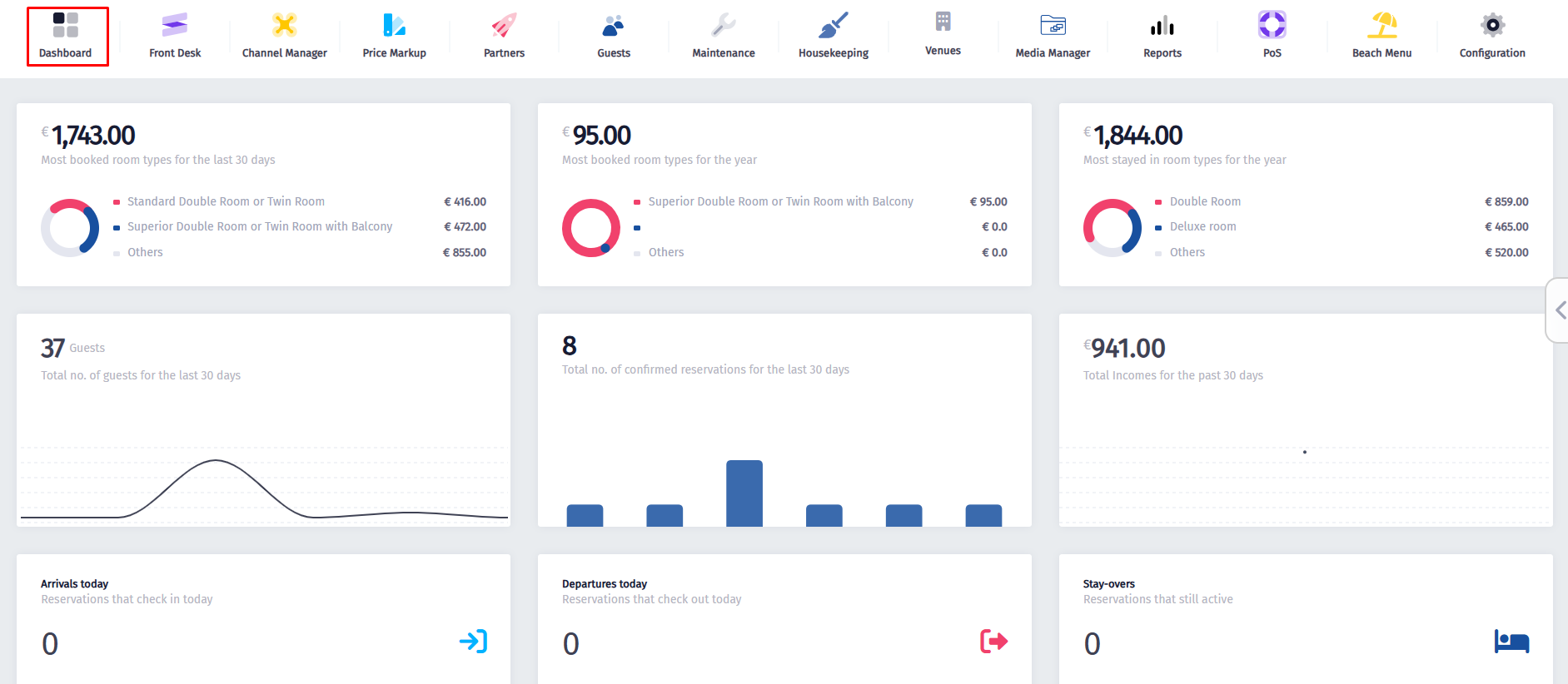Select the "Double Room" legend entry in most stayed card
This screenshot has height=684, width=1568.
click(x=1205, y=201)
